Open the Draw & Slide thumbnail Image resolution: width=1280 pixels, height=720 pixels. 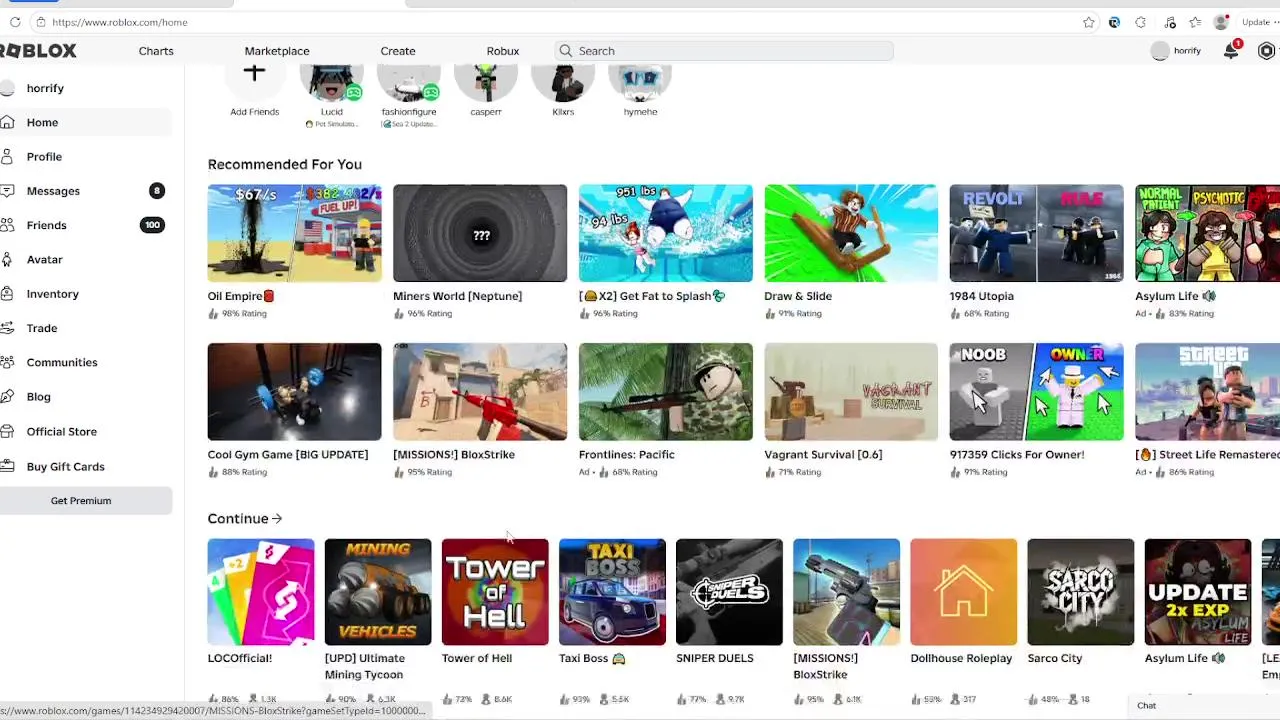coord(851,233)
